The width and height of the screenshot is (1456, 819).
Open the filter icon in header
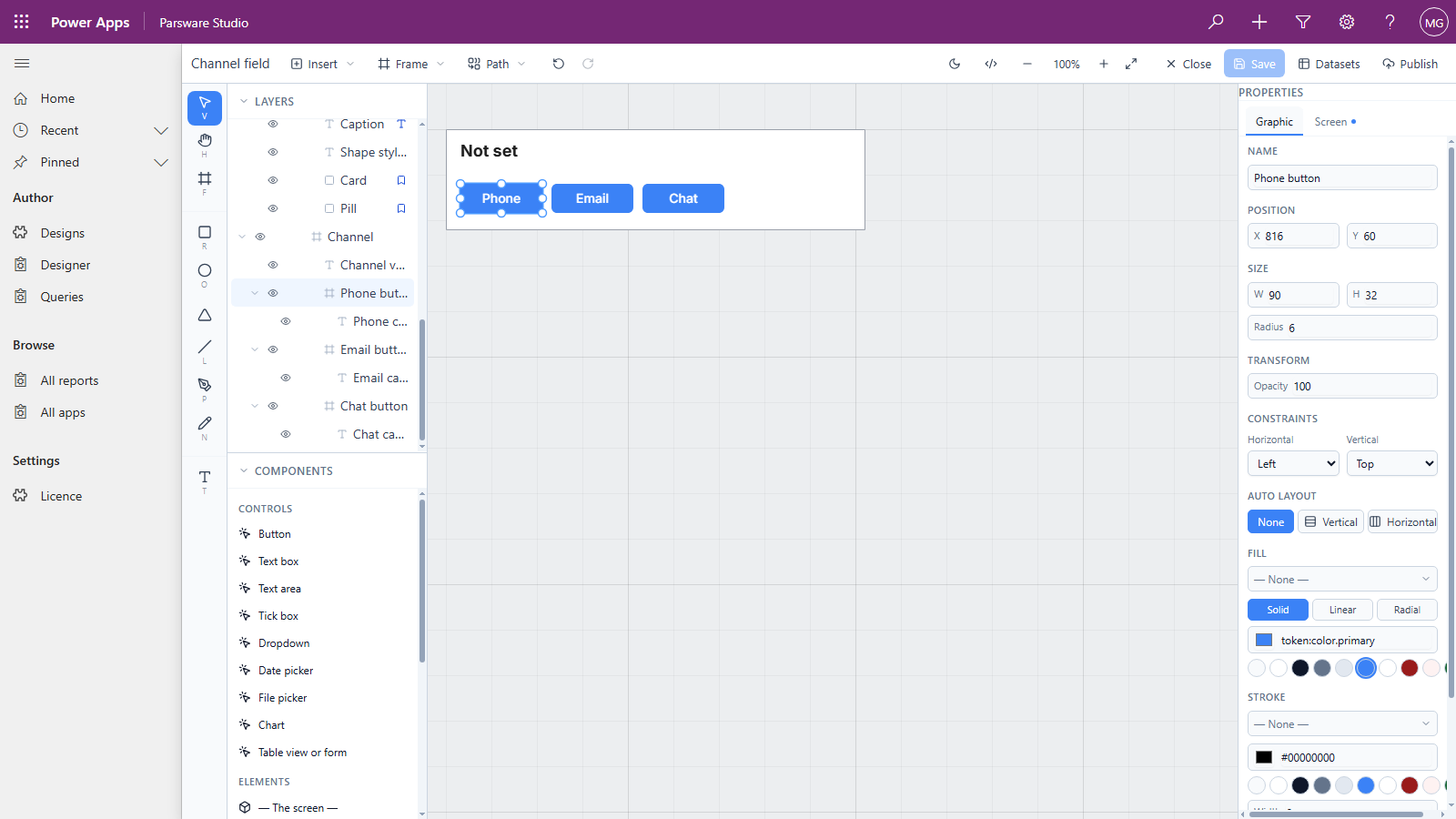coord(1303,22)
